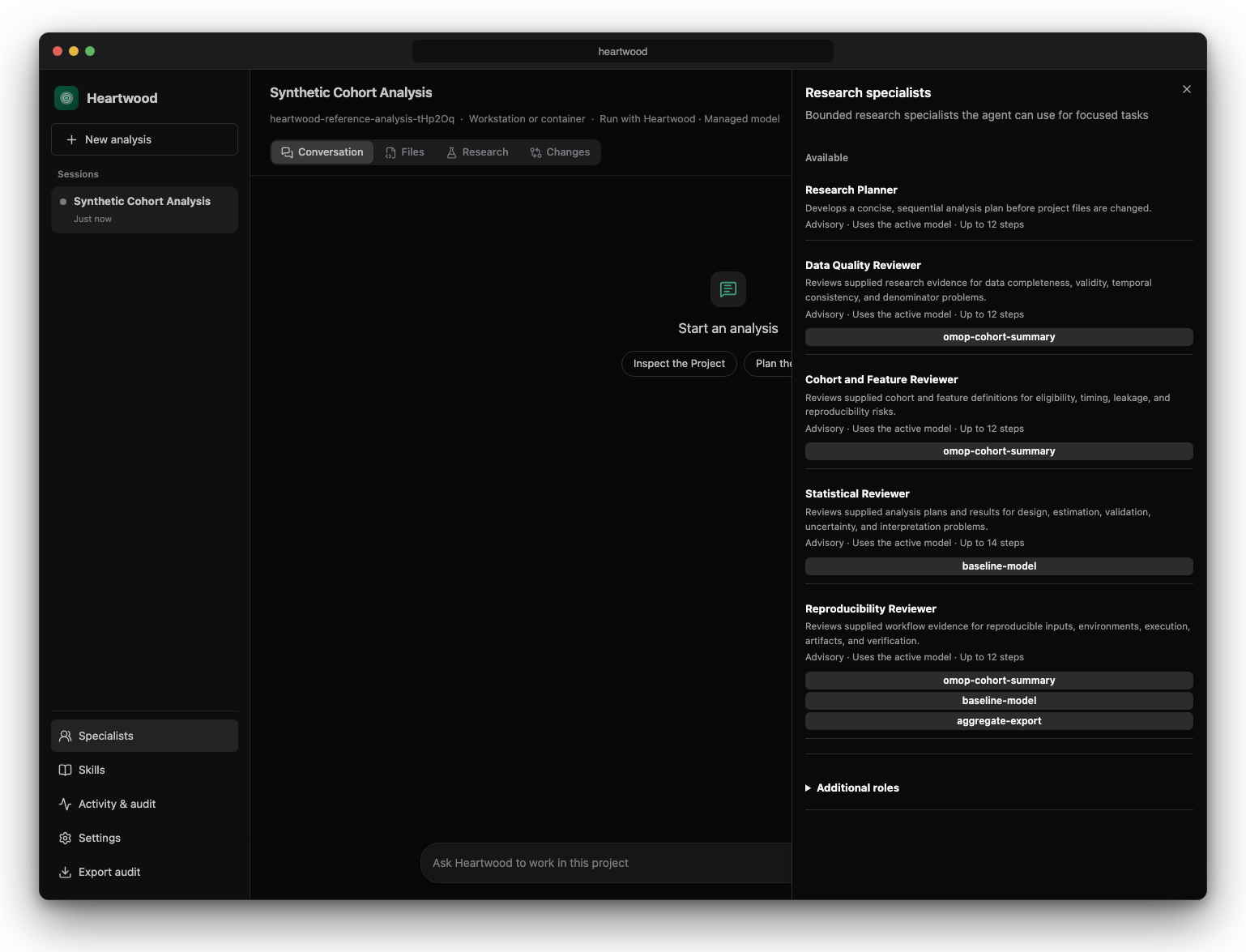Click the Export audit download icon
The height and width of the screenshot is (952, 1246).
pyautogui.click(x=66, y=872)
